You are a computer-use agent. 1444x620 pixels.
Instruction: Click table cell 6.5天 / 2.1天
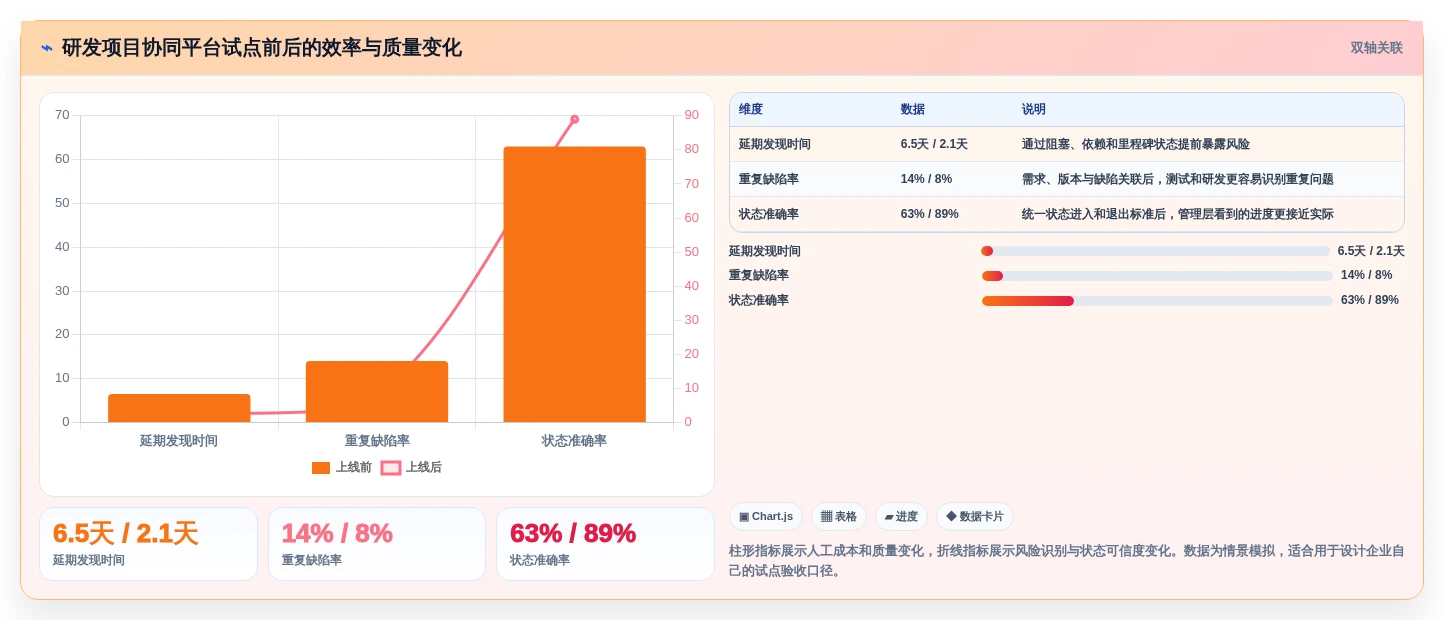934,144
